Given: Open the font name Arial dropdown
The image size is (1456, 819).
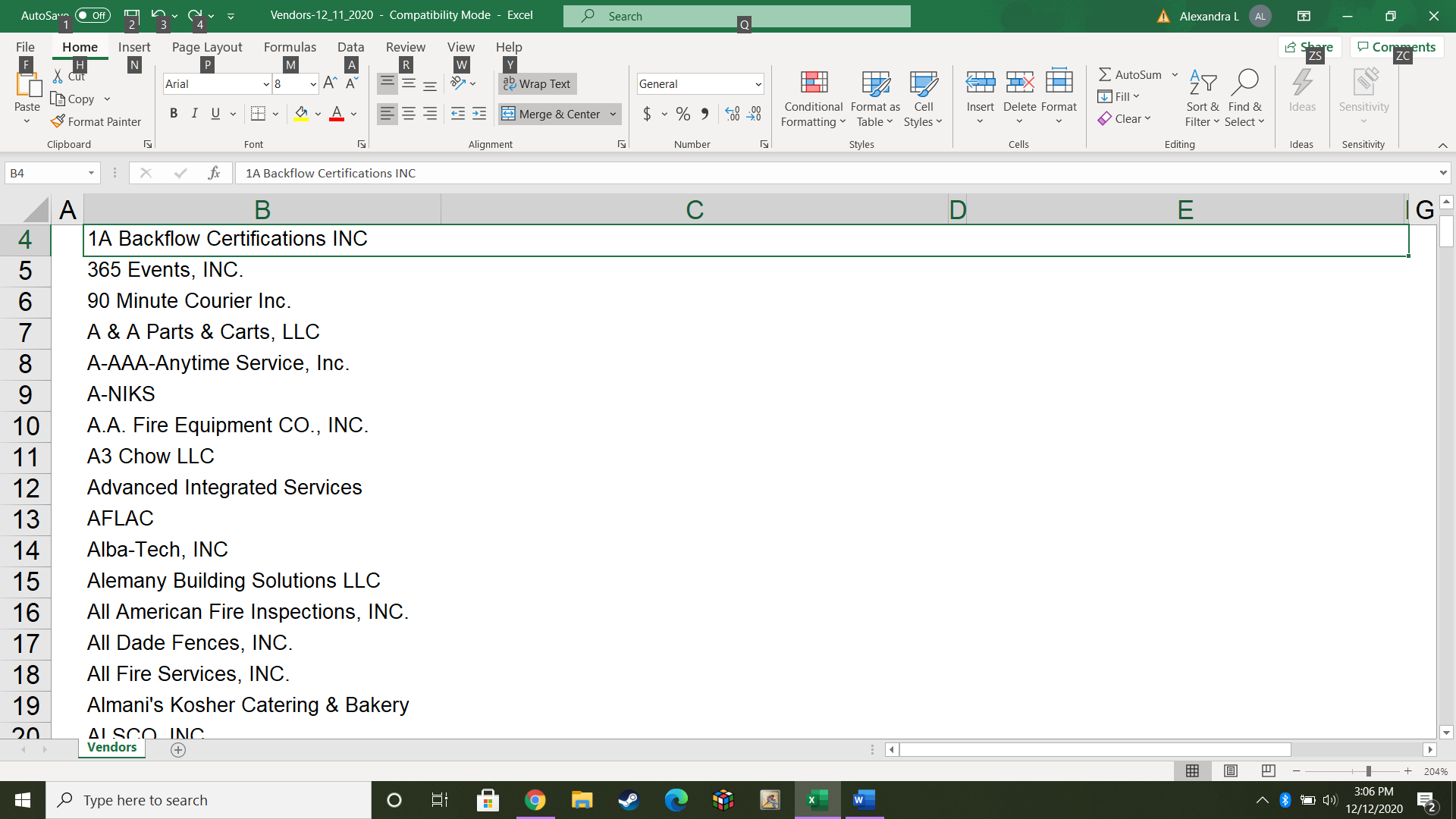Looking at the screenshot, I should pos(266,84).
